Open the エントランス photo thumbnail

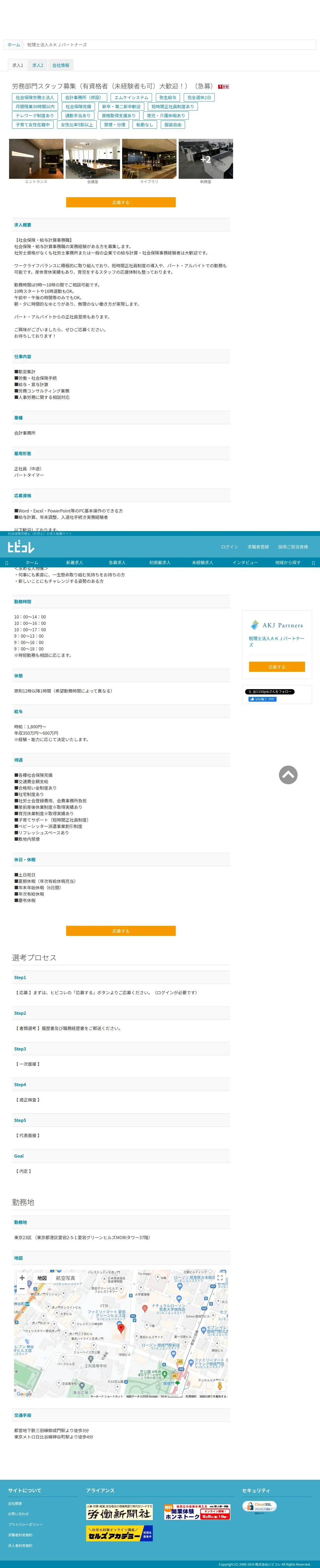click(36, 159)
